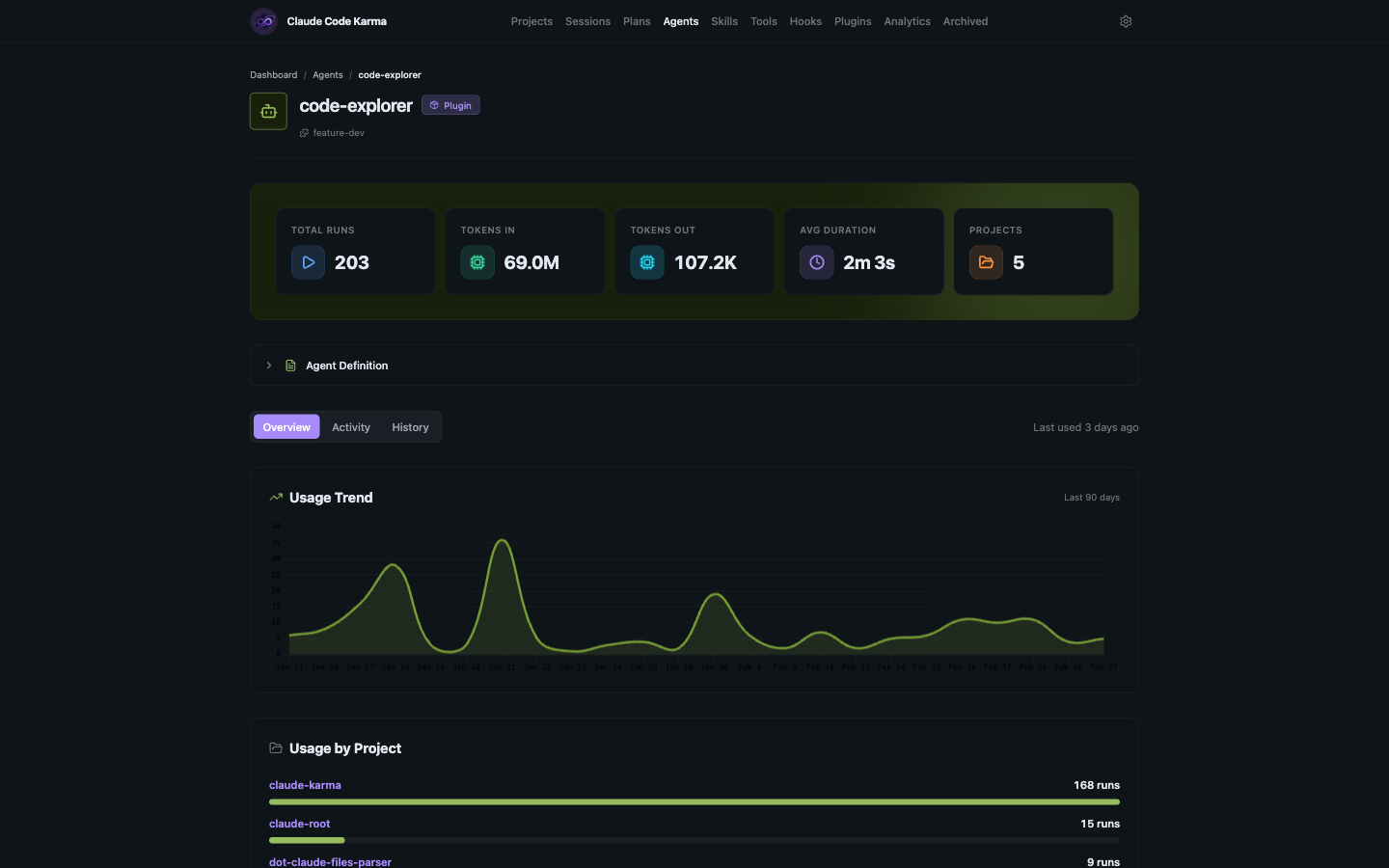The height and width of the screenshot is (868, 1389).
Task: Click the link icon next to feature-dev
Action: (x=304, y=133)
